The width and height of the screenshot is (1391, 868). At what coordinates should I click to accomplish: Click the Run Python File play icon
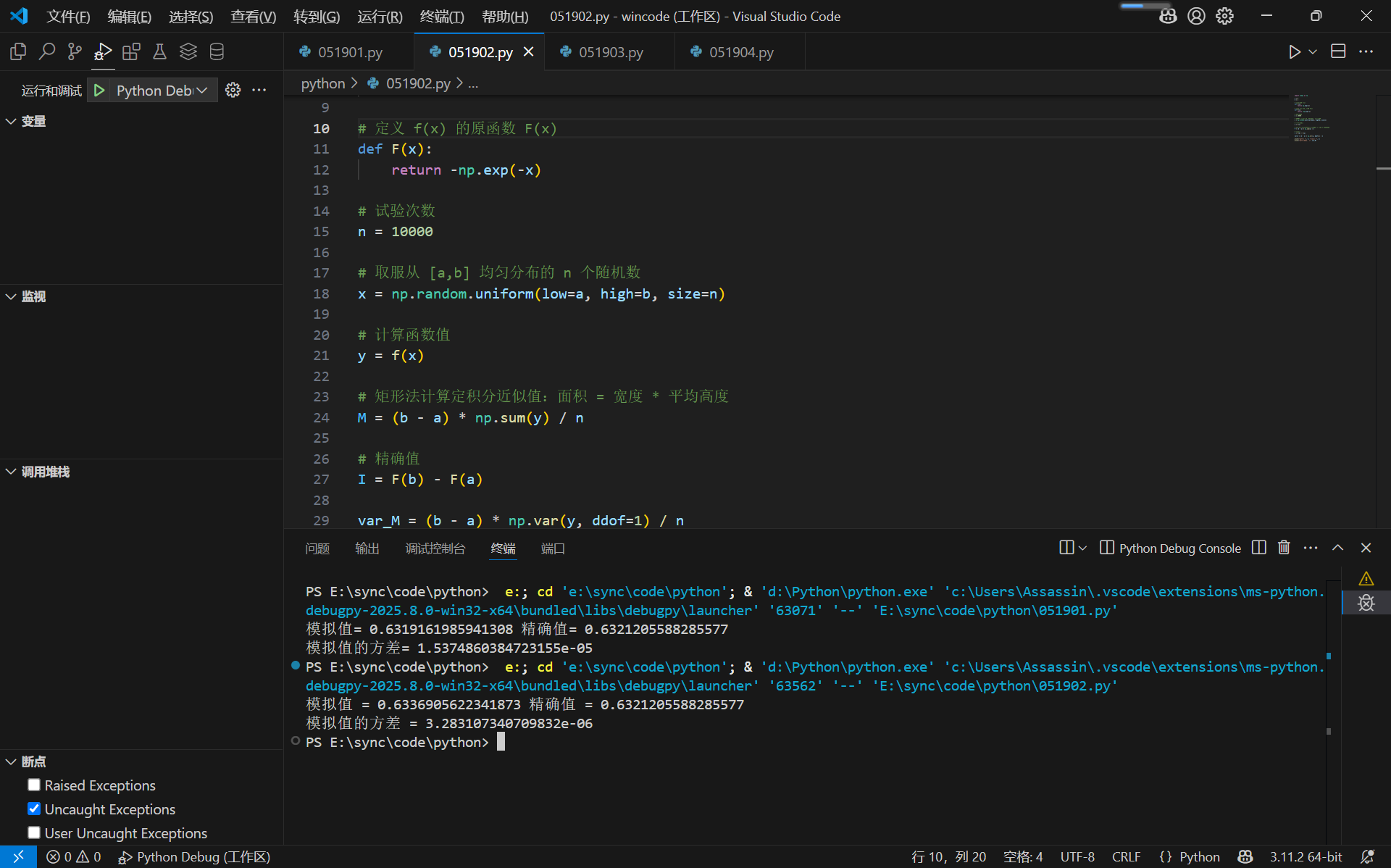click(x=1294, y=51)
